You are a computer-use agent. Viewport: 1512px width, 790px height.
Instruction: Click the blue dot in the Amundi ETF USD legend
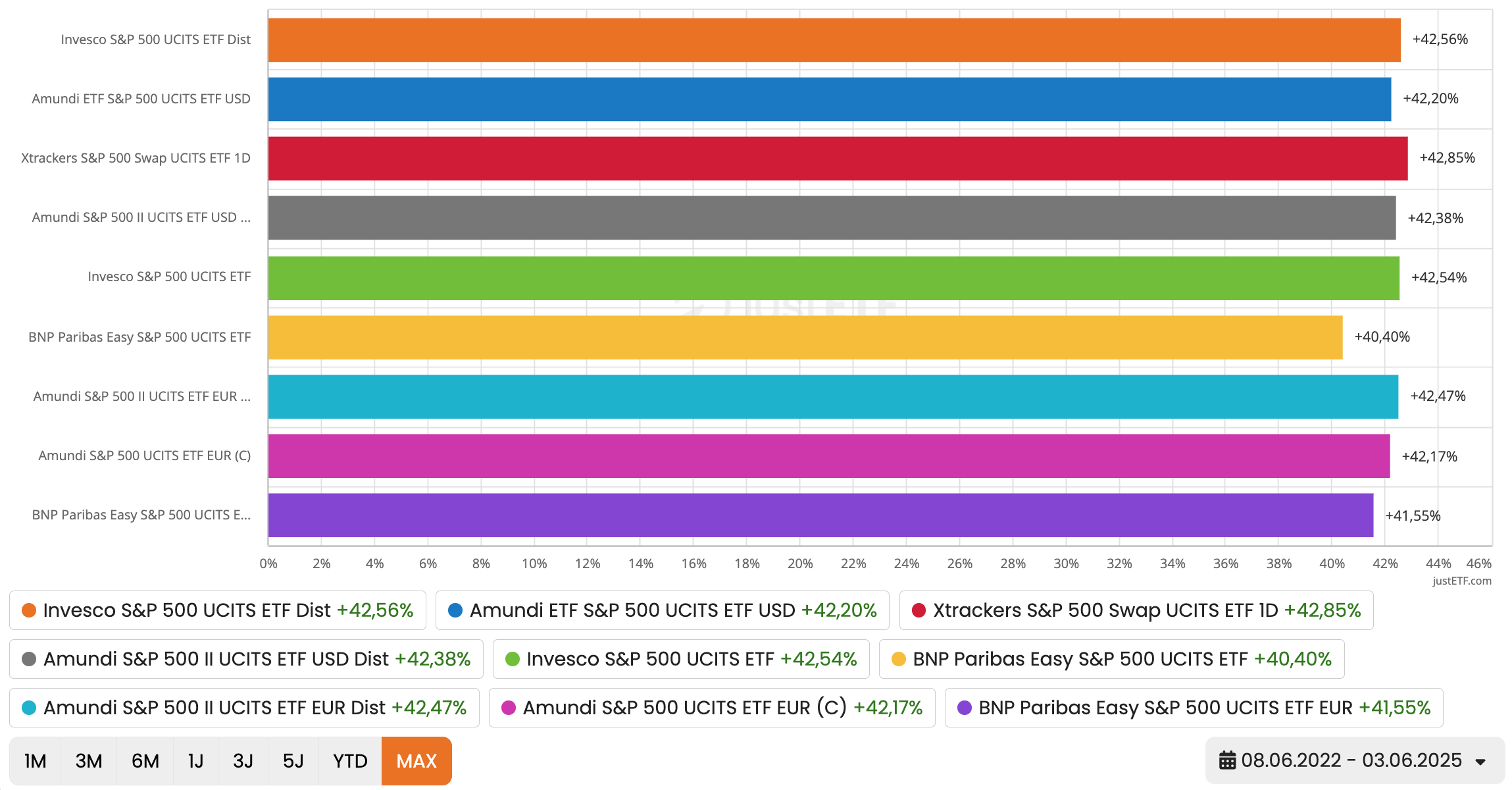click(455, 610)
